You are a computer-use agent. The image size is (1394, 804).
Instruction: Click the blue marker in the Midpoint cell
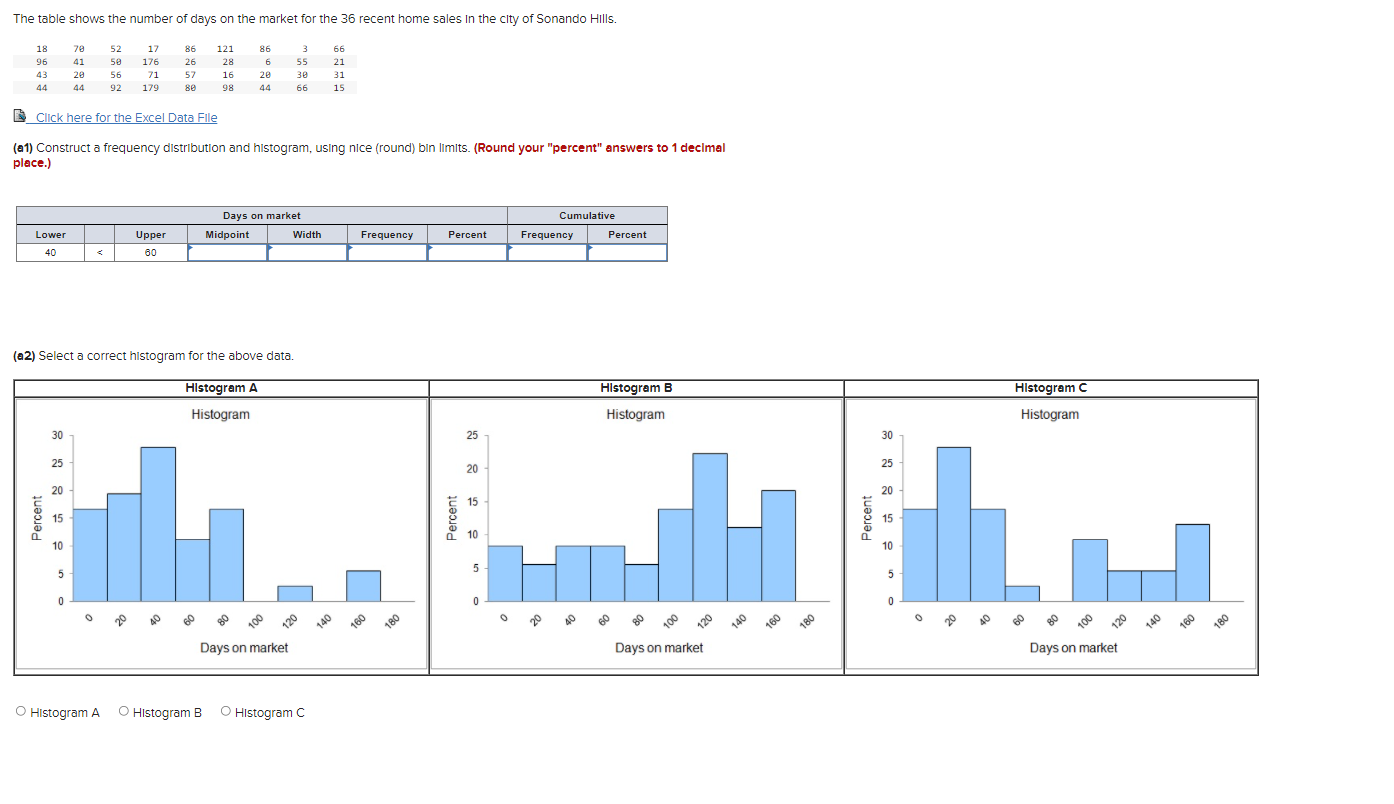pyautogui.click(x=191, y=247)
